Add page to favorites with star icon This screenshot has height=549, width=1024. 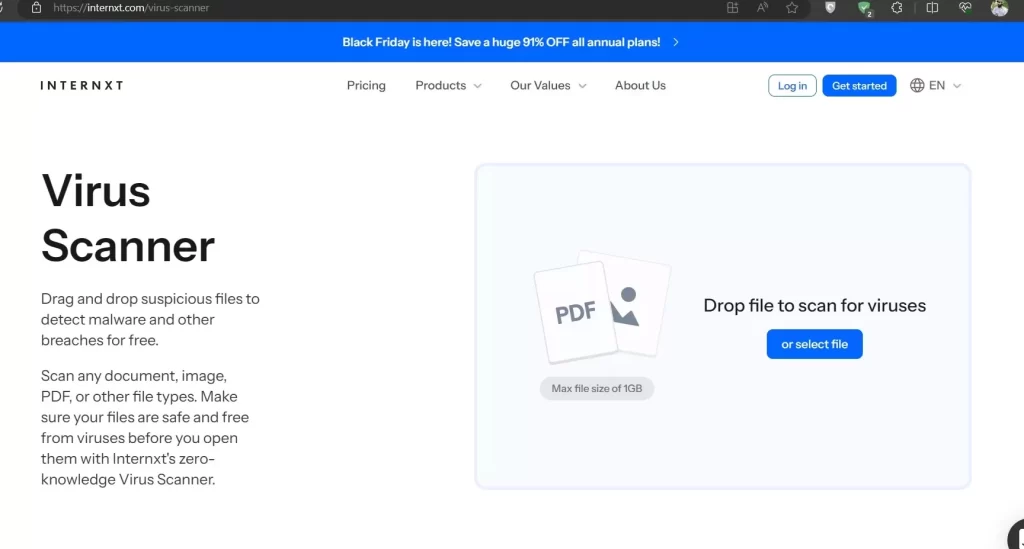tap(792, 8)
